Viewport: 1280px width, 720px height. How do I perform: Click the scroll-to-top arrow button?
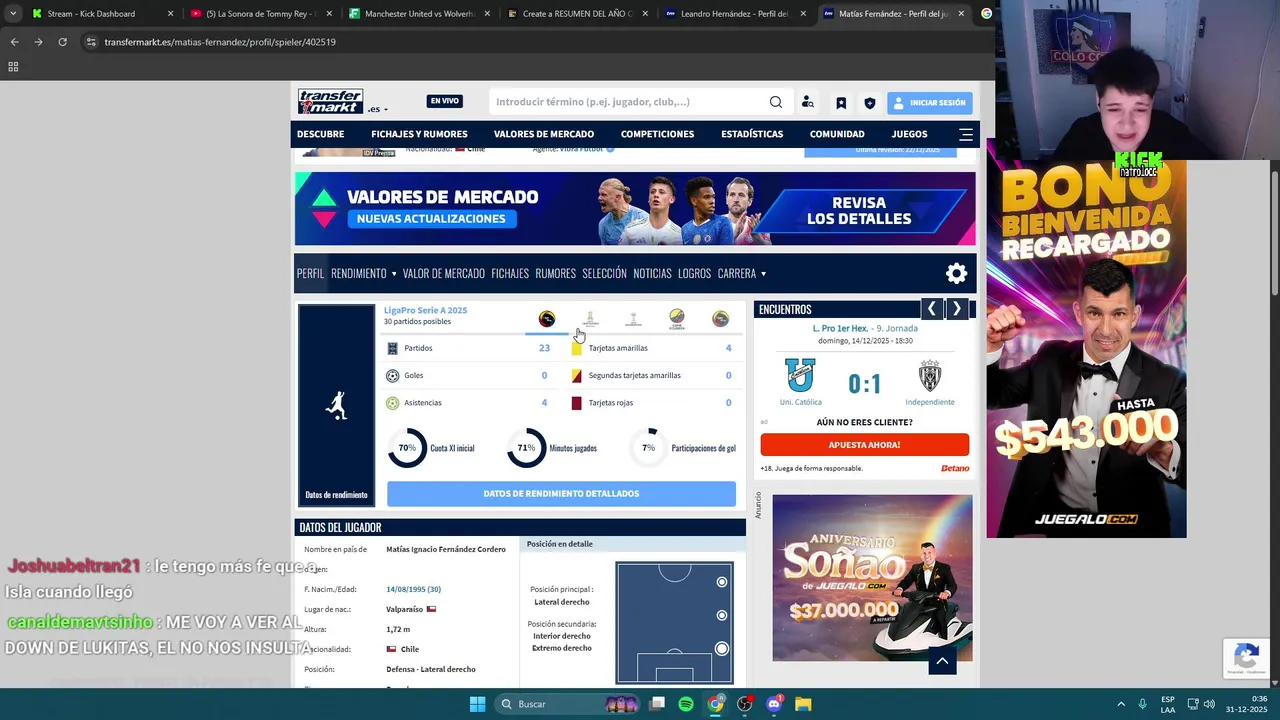click(x=942, y=661)
